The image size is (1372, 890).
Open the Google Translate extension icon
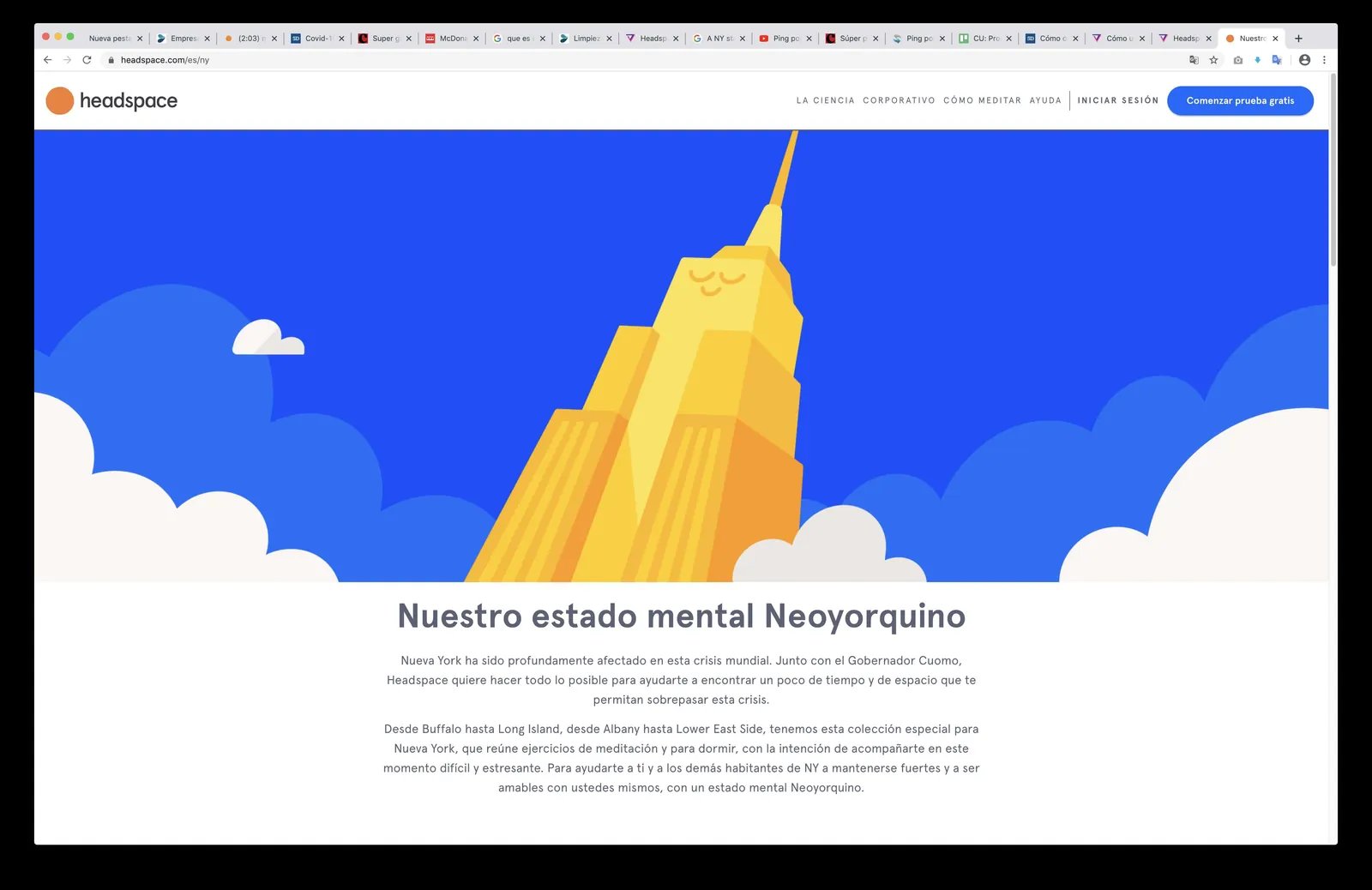(1277, 60)
